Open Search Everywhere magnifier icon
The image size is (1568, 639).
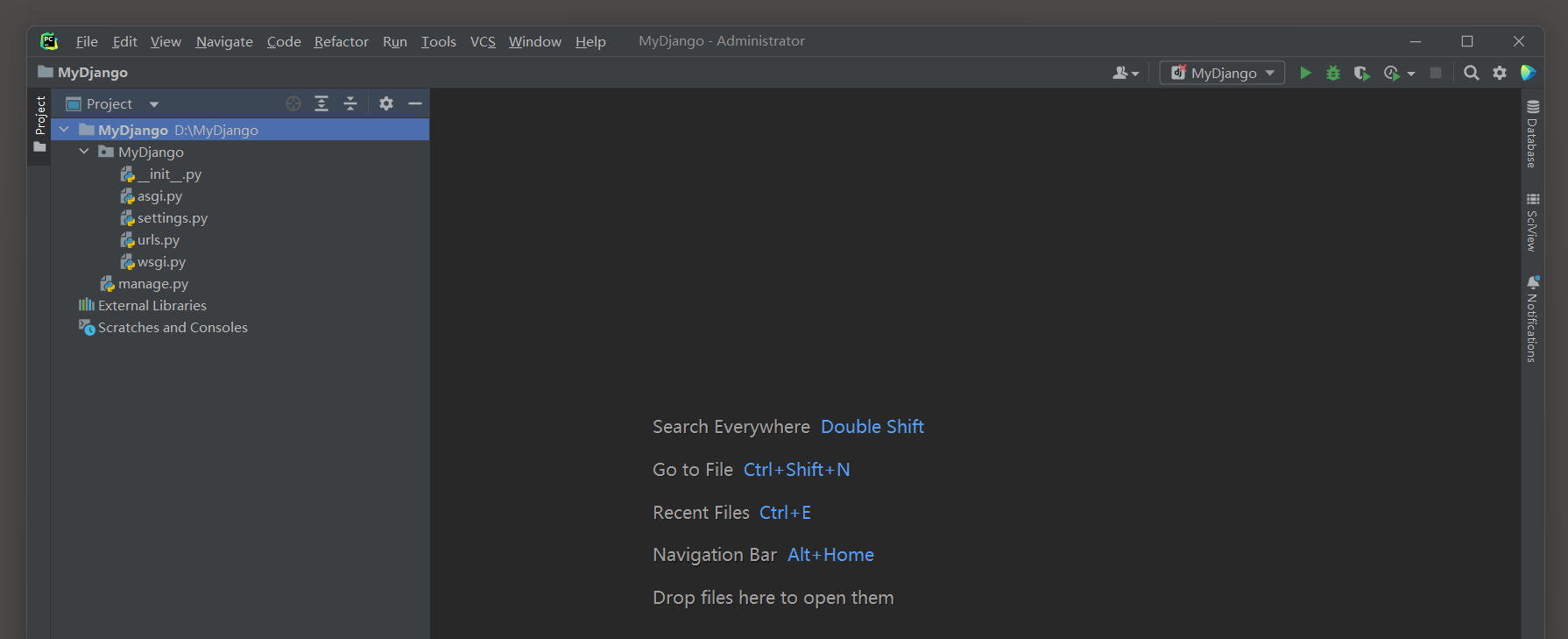[x=1472, y=73]
